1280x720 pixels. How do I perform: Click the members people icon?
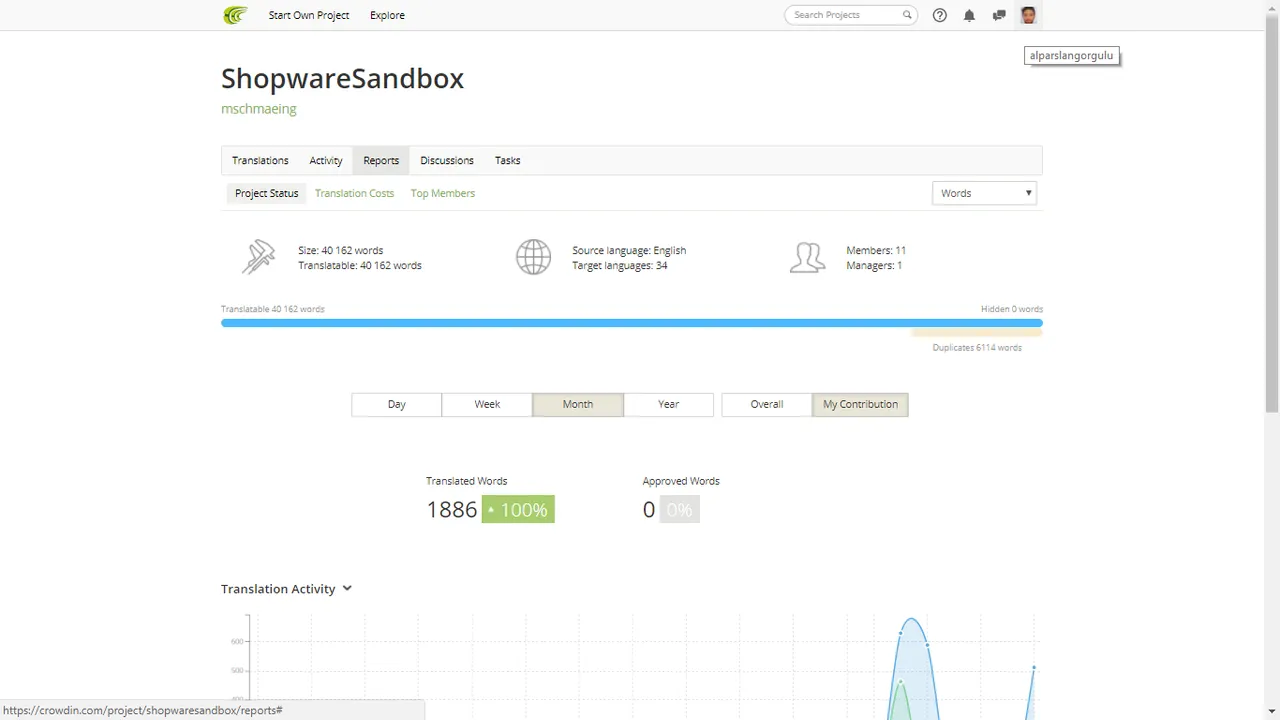[x=807, y=257]
